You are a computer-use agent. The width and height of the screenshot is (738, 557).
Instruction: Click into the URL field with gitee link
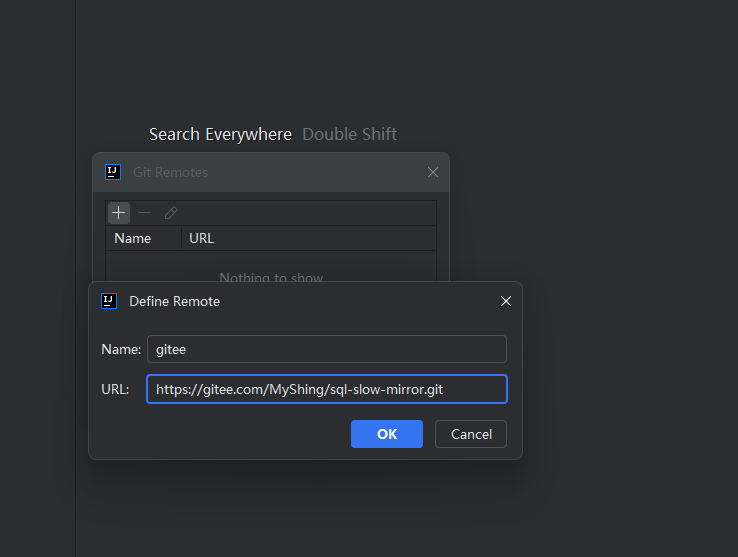(x=326, y=389)
